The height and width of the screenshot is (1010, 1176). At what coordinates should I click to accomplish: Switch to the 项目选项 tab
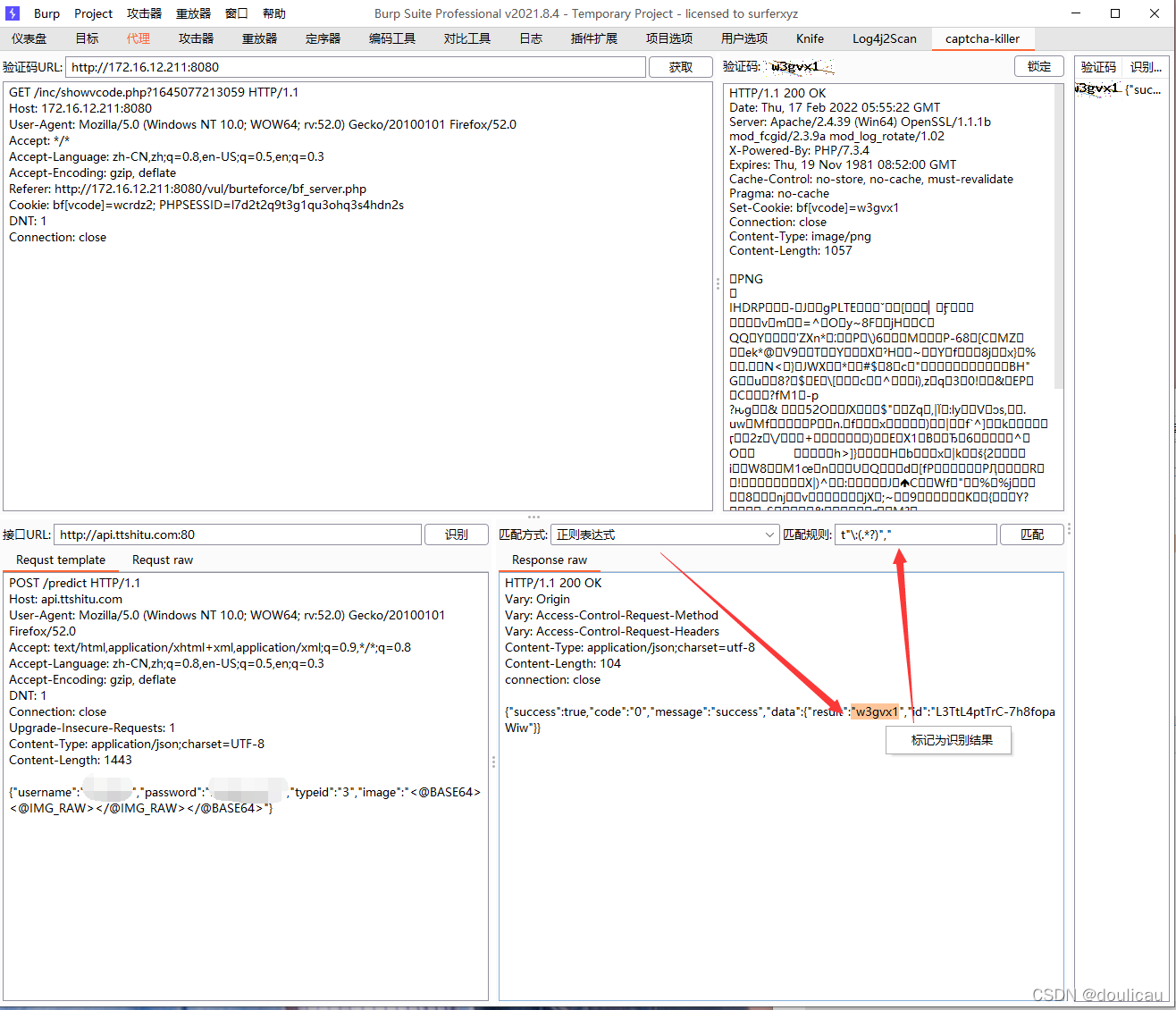pos(669,38)
